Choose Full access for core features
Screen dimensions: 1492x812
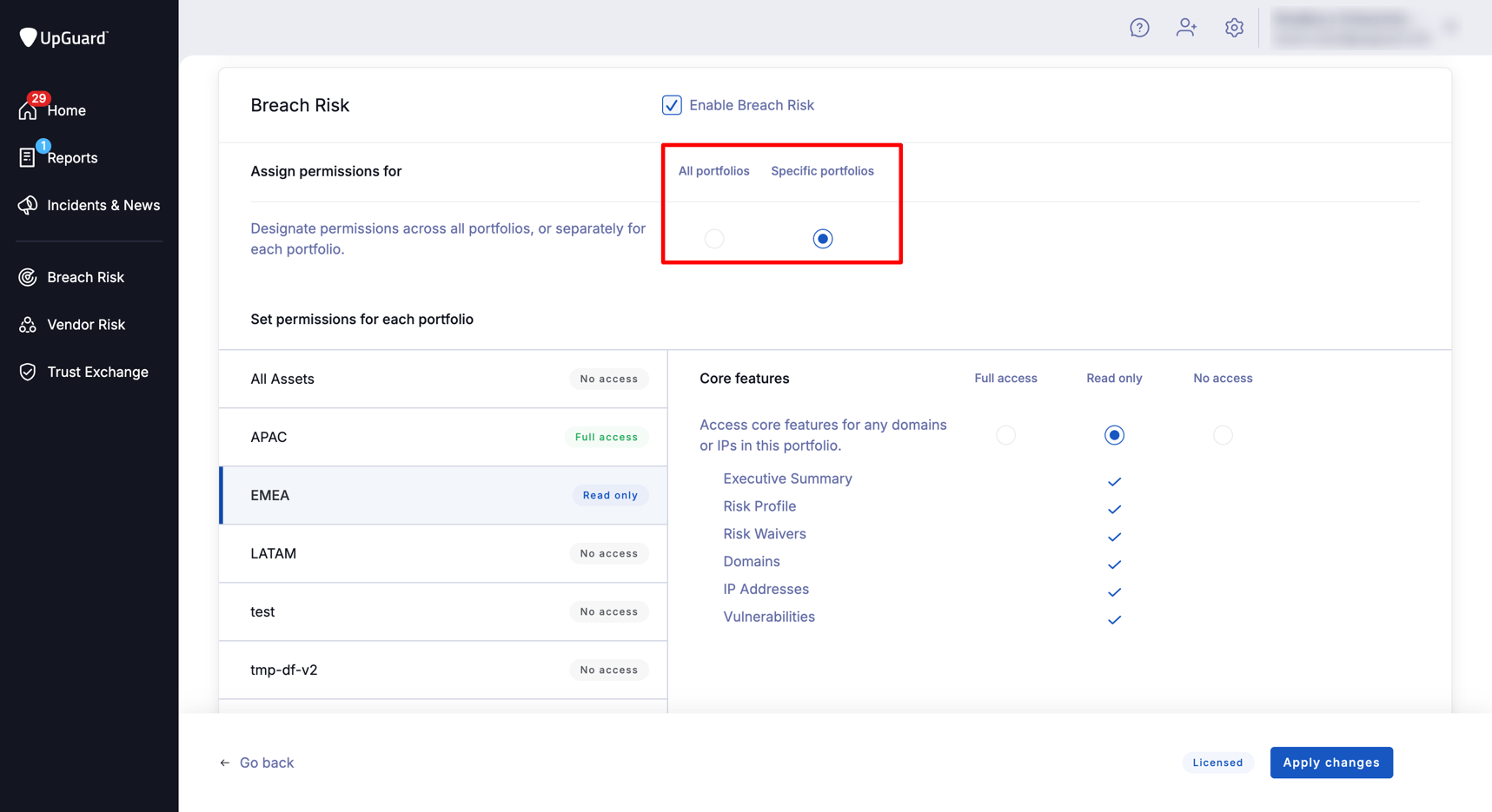click(1005, 434)
